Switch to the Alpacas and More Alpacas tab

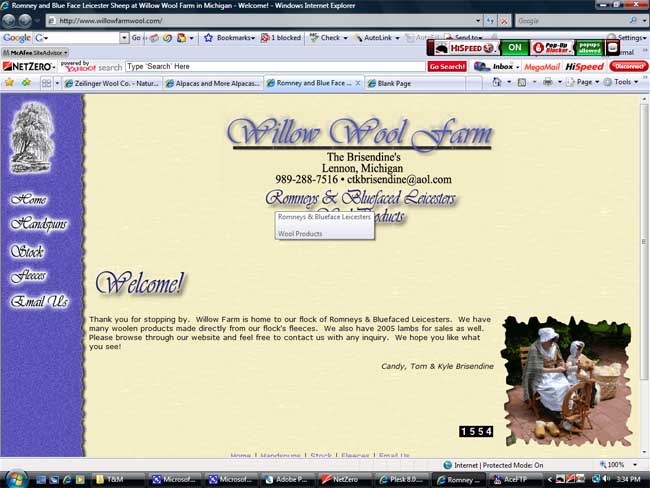coord(213,83)
